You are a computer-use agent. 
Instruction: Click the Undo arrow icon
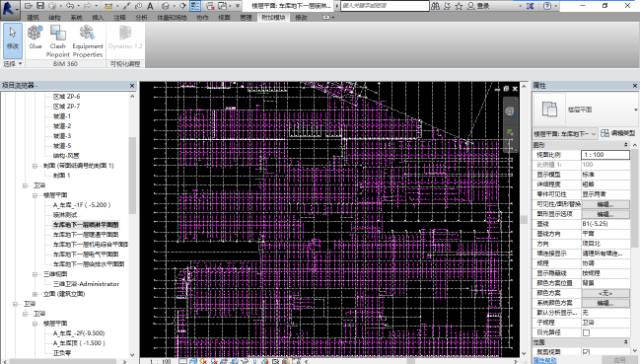(70, 6)
